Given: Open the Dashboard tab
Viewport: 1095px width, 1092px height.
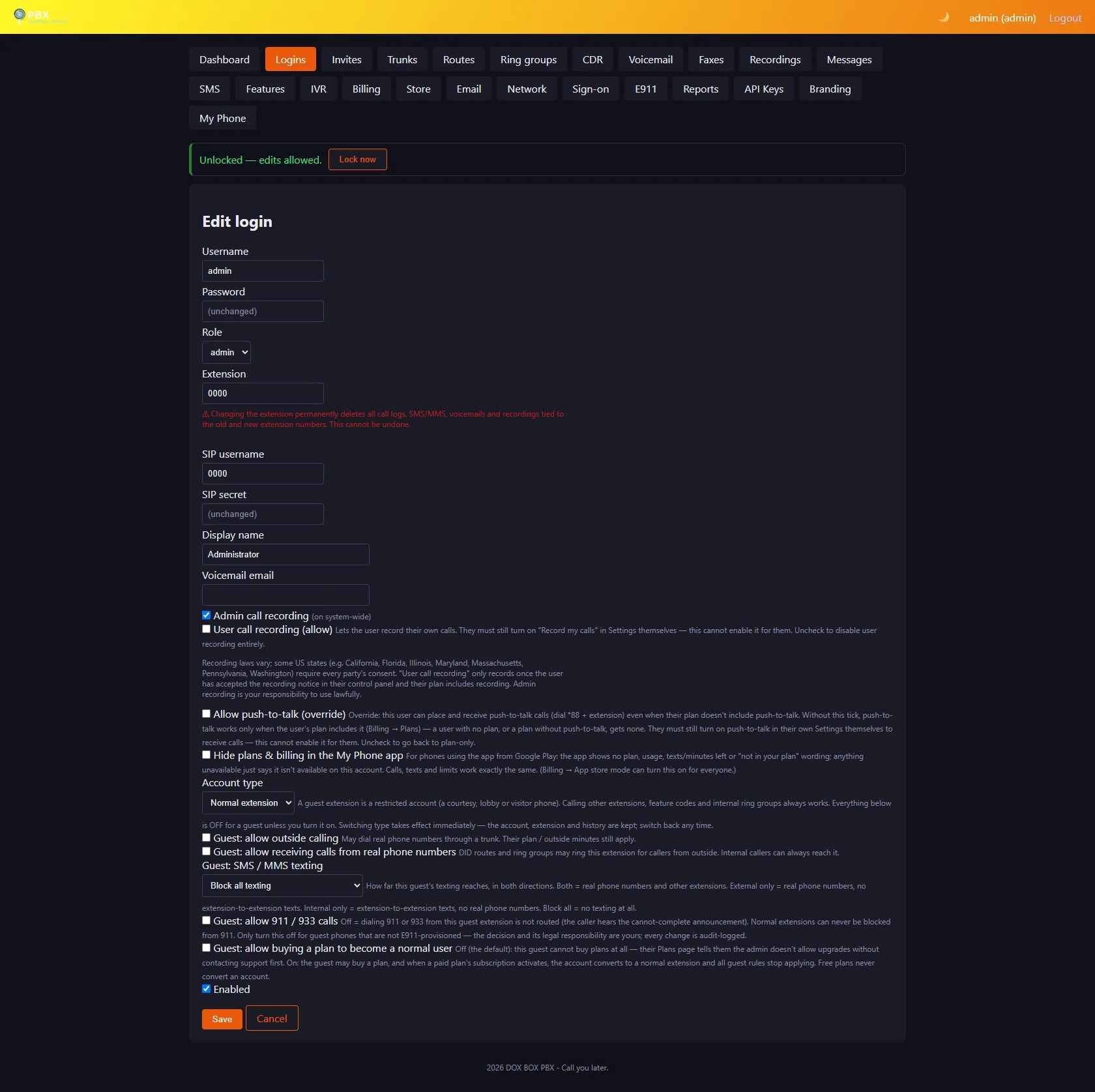Looking at the screenshot, I should tap(224, 59).
